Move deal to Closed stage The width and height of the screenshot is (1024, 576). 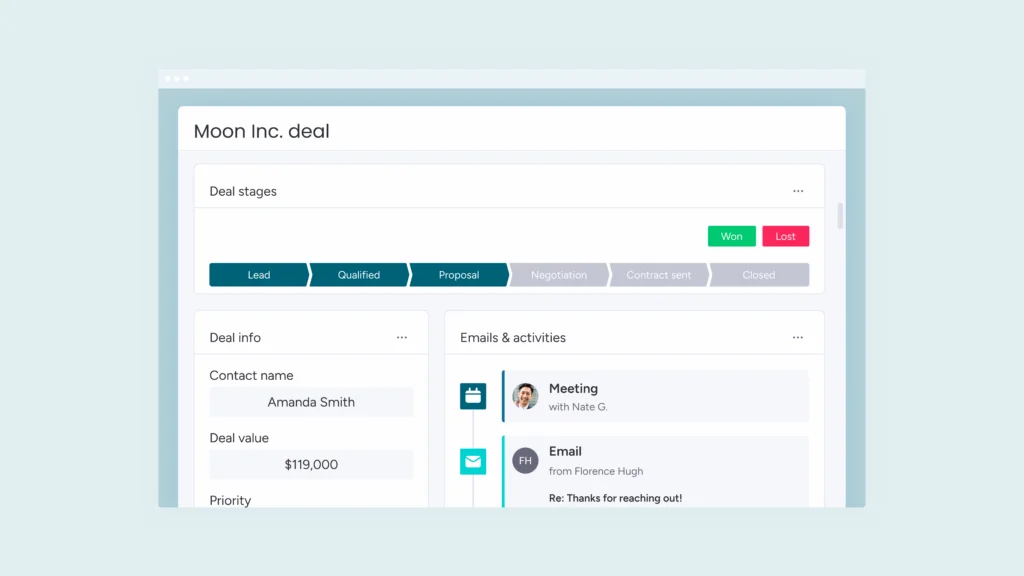click(x=759, y=275)
